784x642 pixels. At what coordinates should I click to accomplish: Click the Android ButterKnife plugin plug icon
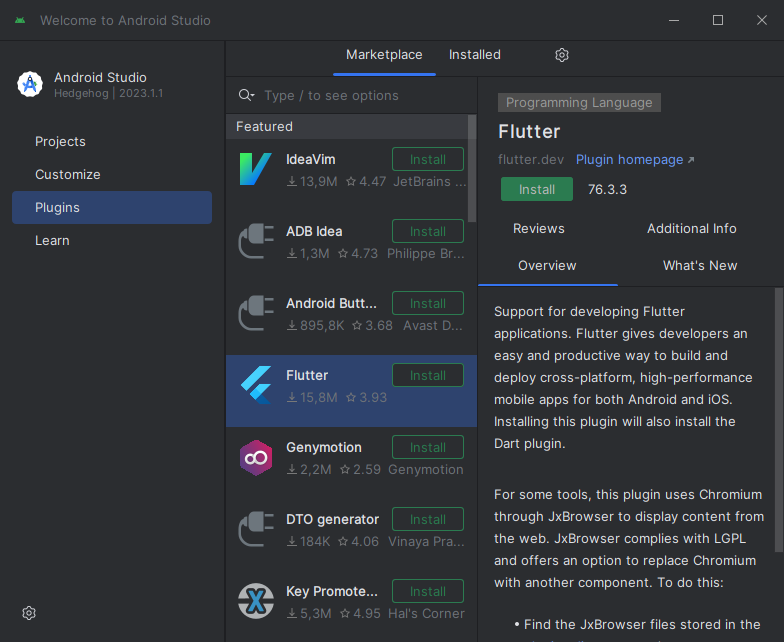click(256, 313)
